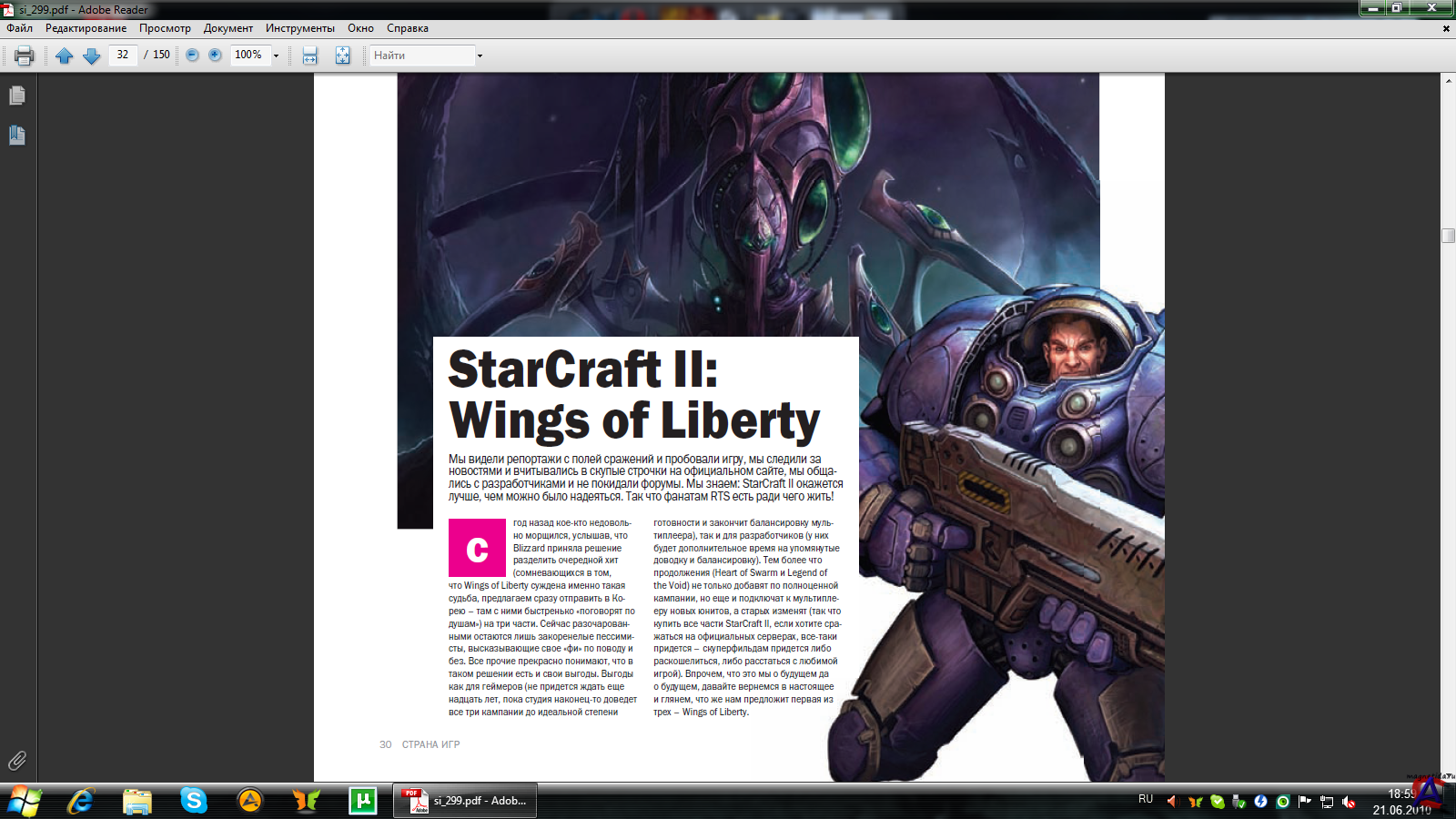Toggle fit one full page view

(342, 56)
